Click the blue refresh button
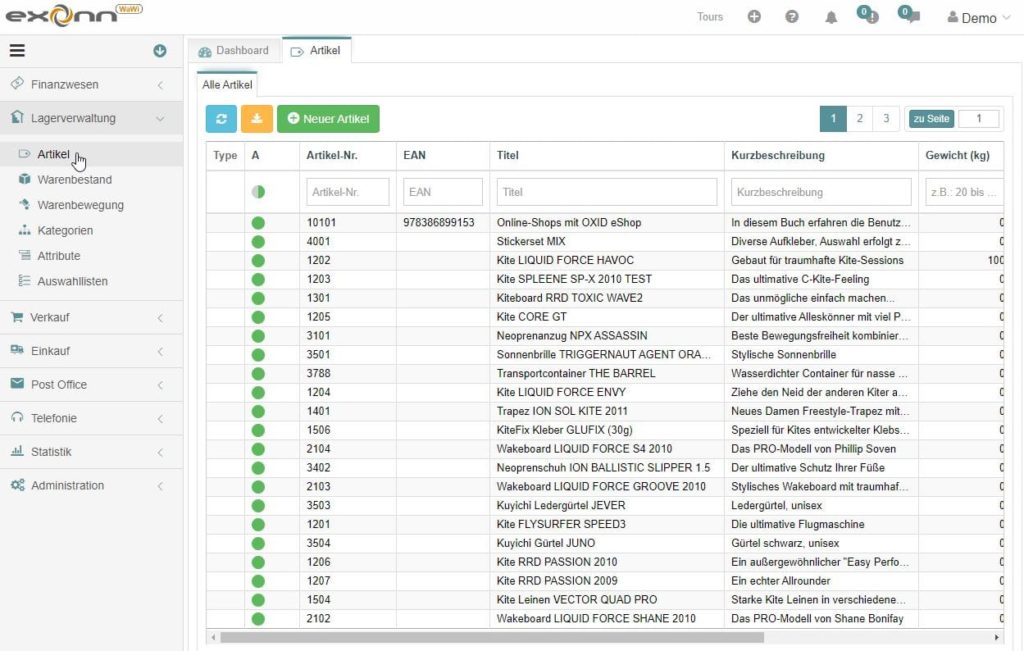 click(221, 119)
